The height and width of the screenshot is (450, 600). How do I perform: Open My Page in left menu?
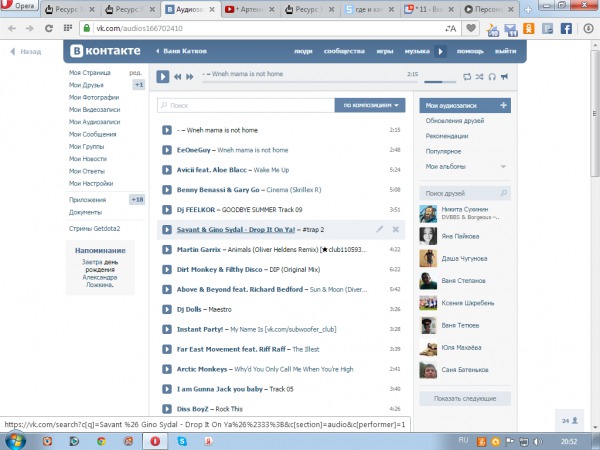click(90, 73)
